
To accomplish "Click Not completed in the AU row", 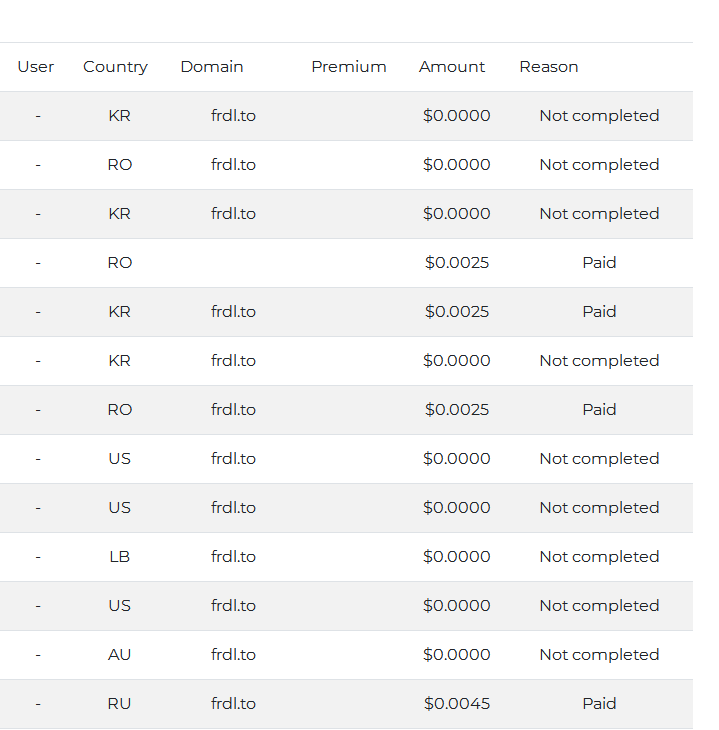I will click(599, 655).
